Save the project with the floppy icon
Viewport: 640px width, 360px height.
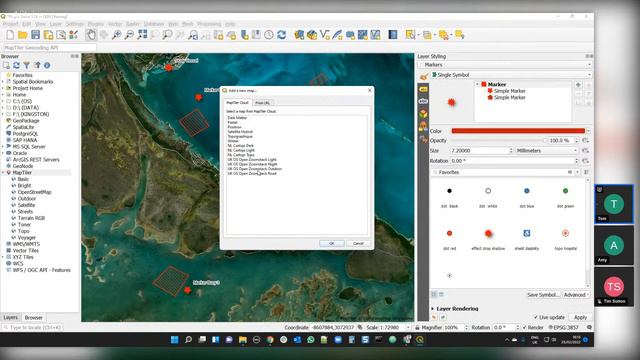(36, 35)
